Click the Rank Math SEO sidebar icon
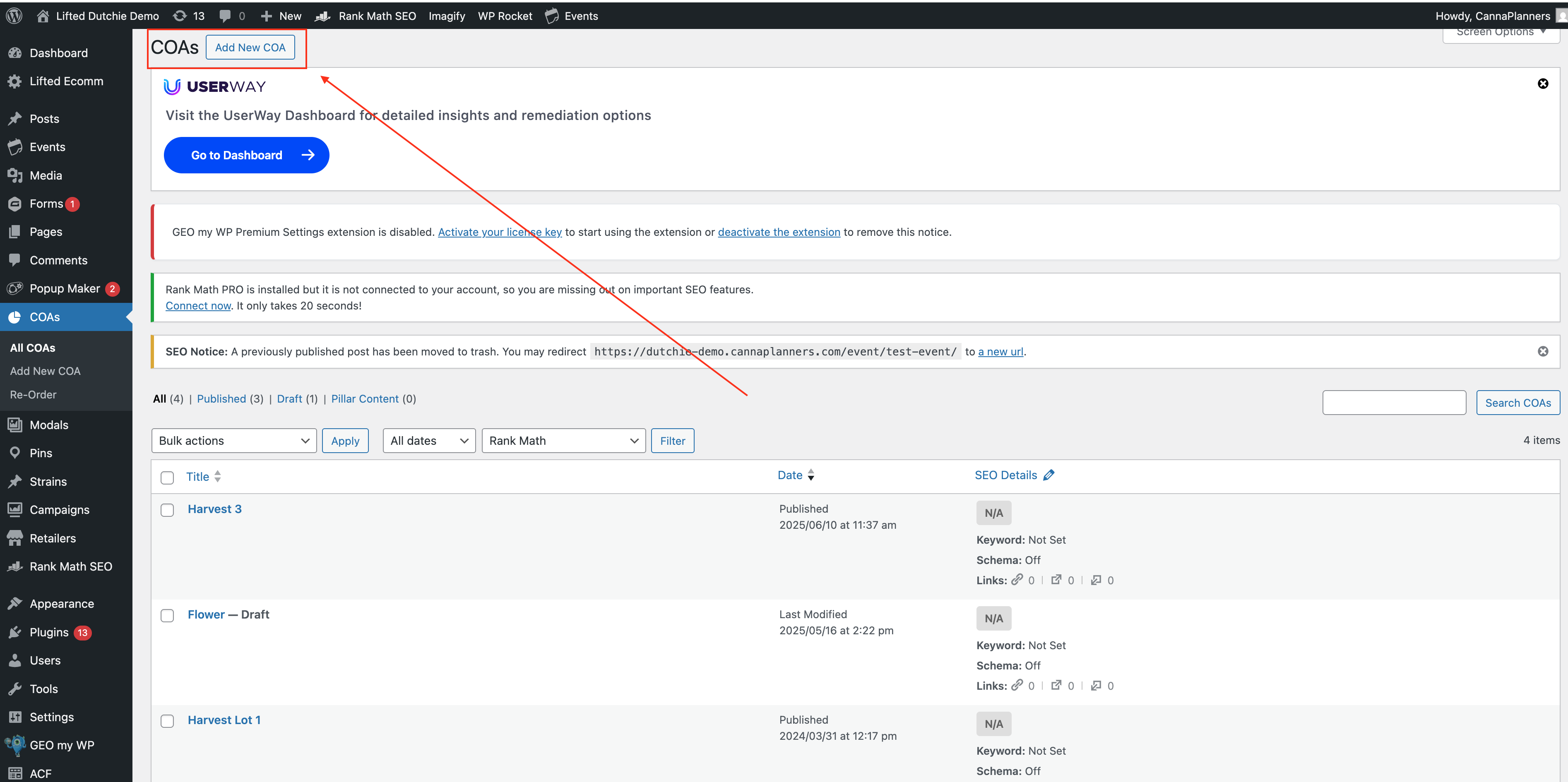1568x782 pixels. [x=14, y=566]
